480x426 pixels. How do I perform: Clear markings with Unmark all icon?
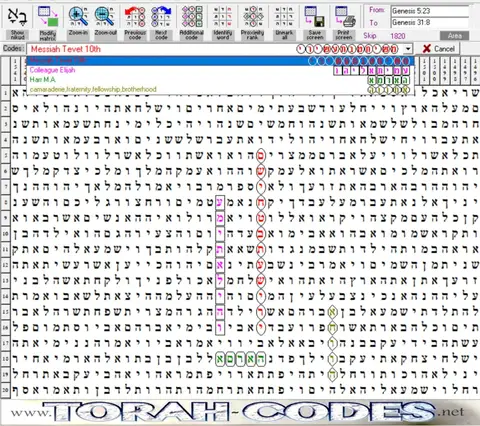[284, 17]
